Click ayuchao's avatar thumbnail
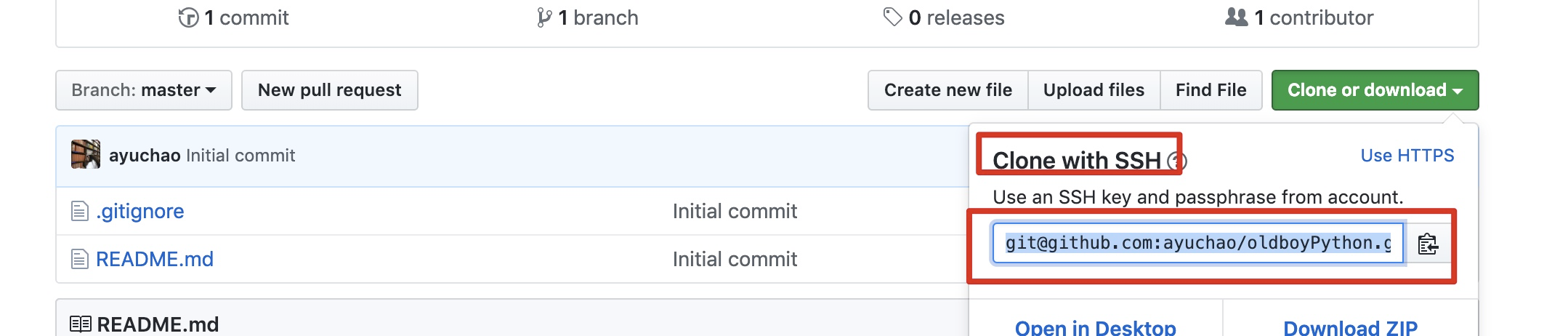This screenshot has width=1568, height=336. coord(86,155)
